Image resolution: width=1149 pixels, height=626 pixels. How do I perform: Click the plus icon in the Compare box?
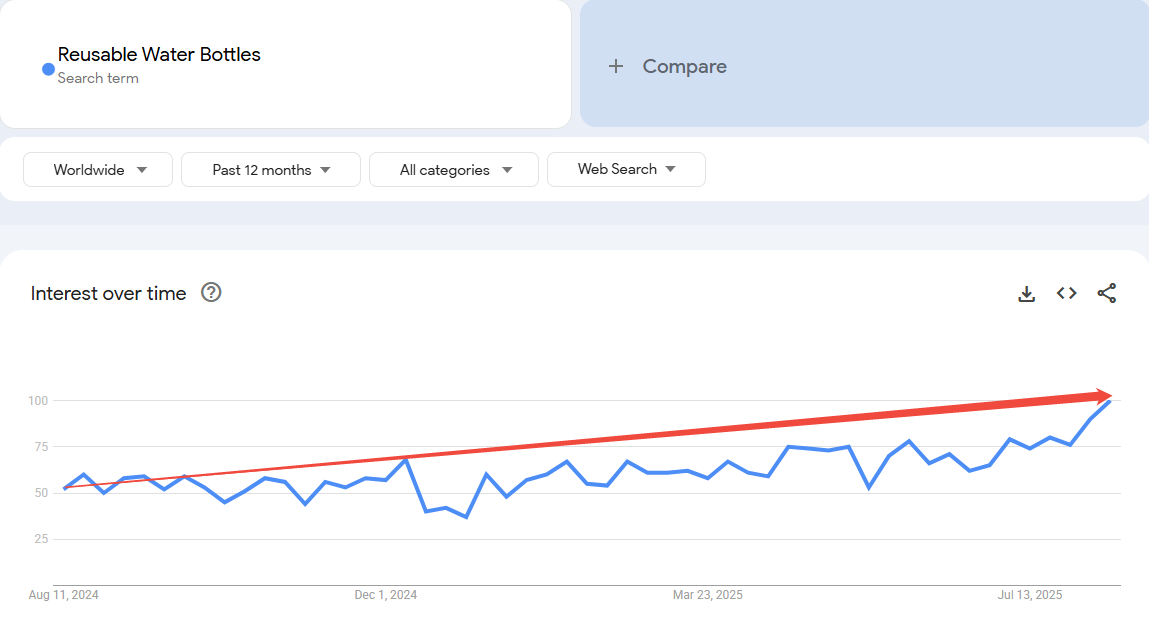pyautogui.click(x=615, y=66)
